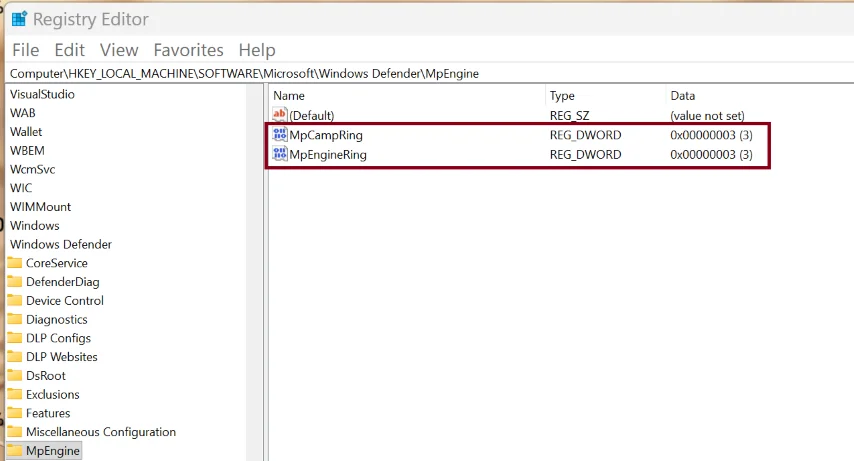Click the registry path address bar

tap(429, 74)
